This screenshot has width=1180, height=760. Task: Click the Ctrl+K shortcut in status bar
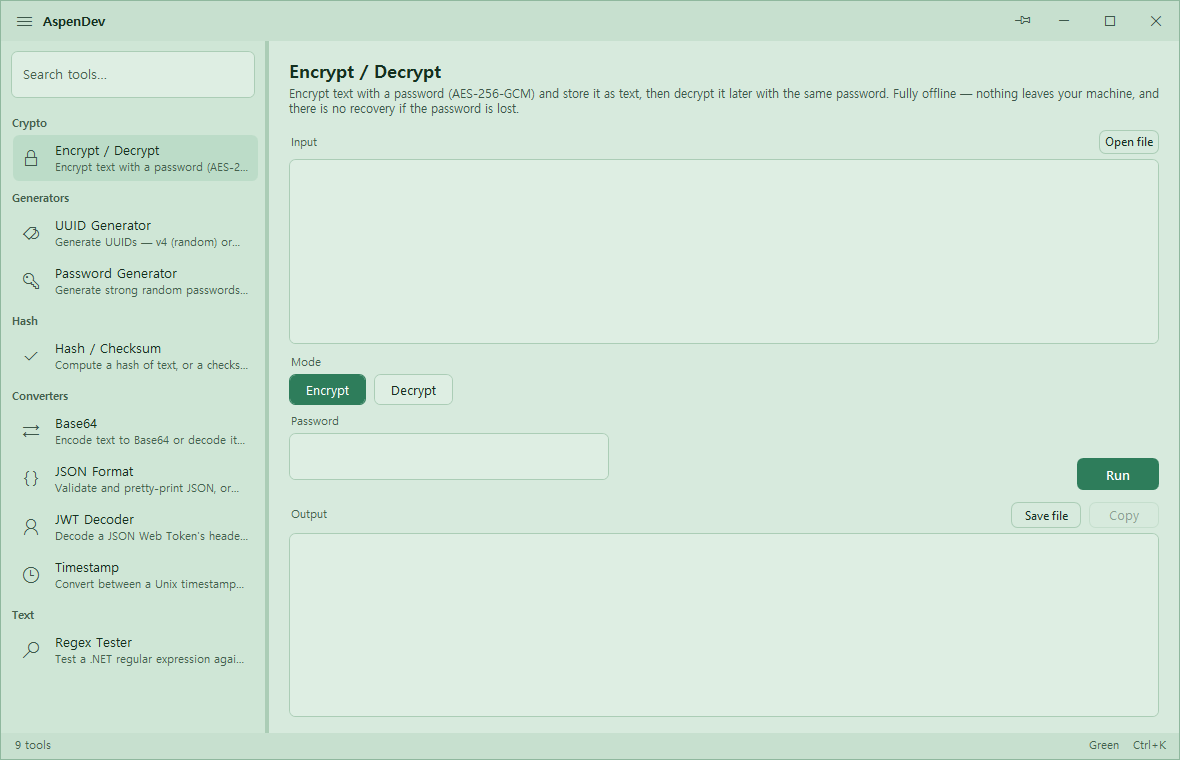(1149, 745)
